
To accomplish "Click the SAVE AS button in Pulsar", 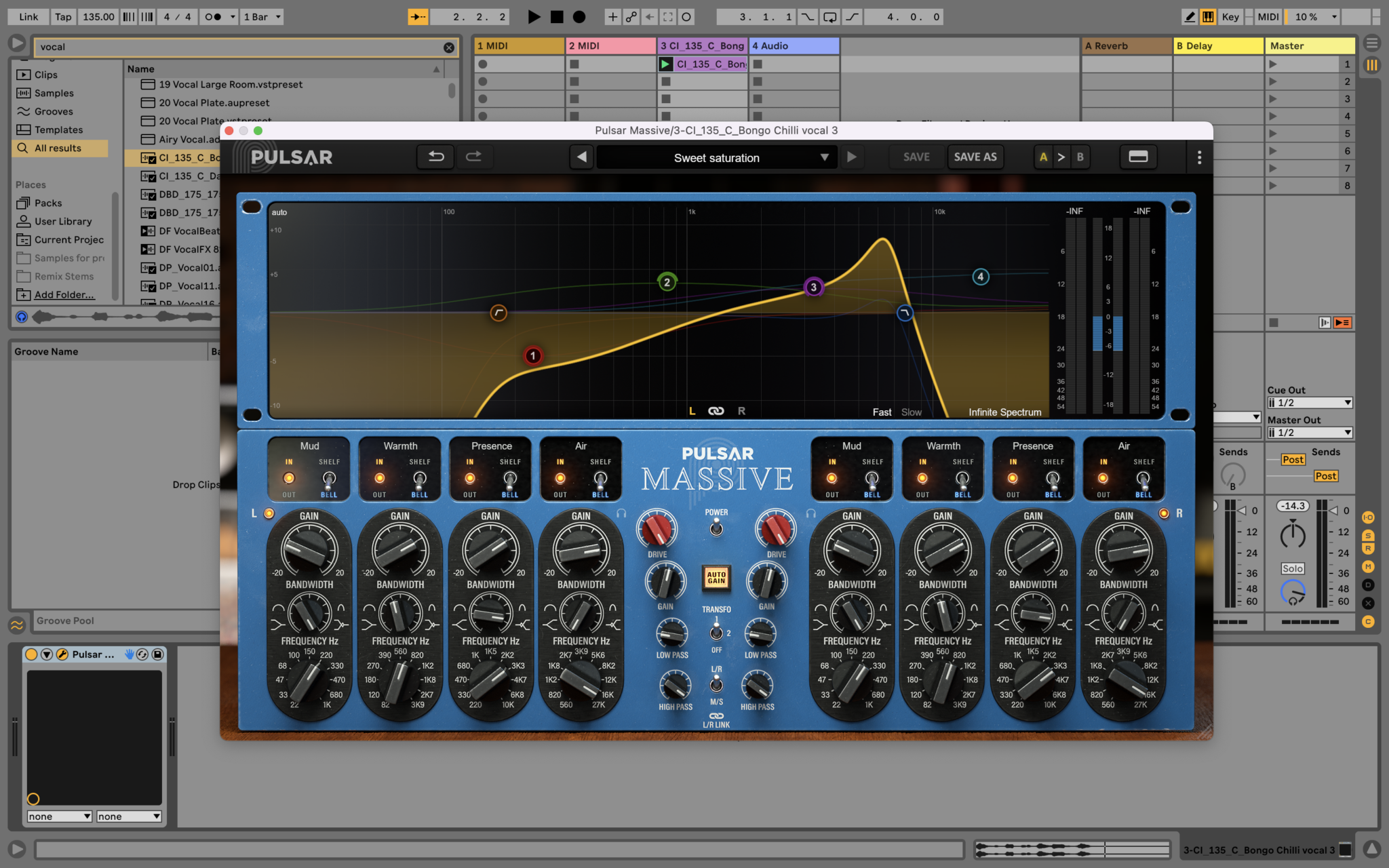I will point(975,157).
